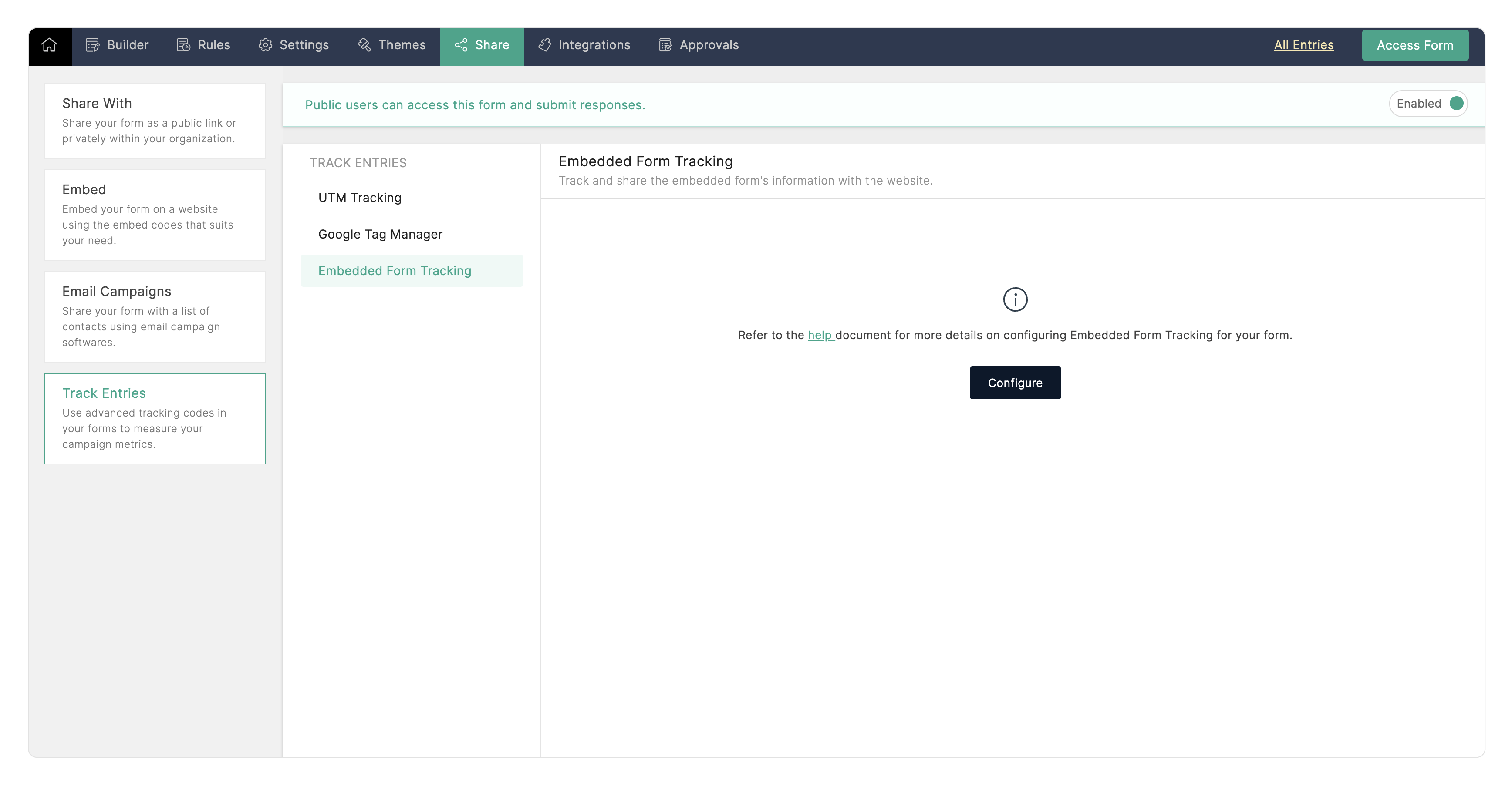Click the Builder tab icon
The height and width of the screenshot is (790, 1512).
pos(92,45)
